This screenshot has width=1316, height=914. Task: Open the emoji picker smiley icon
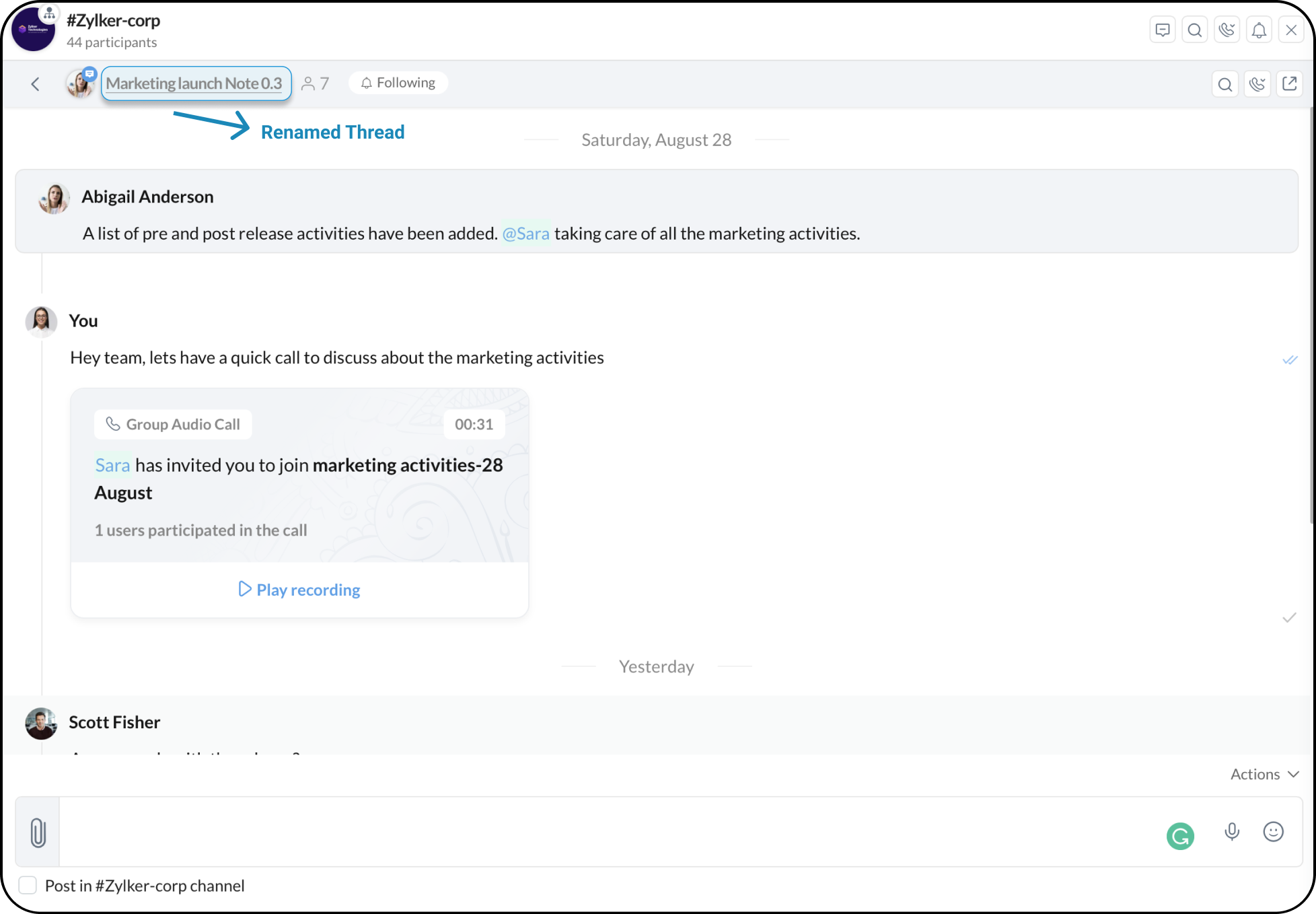(1273, 832)
